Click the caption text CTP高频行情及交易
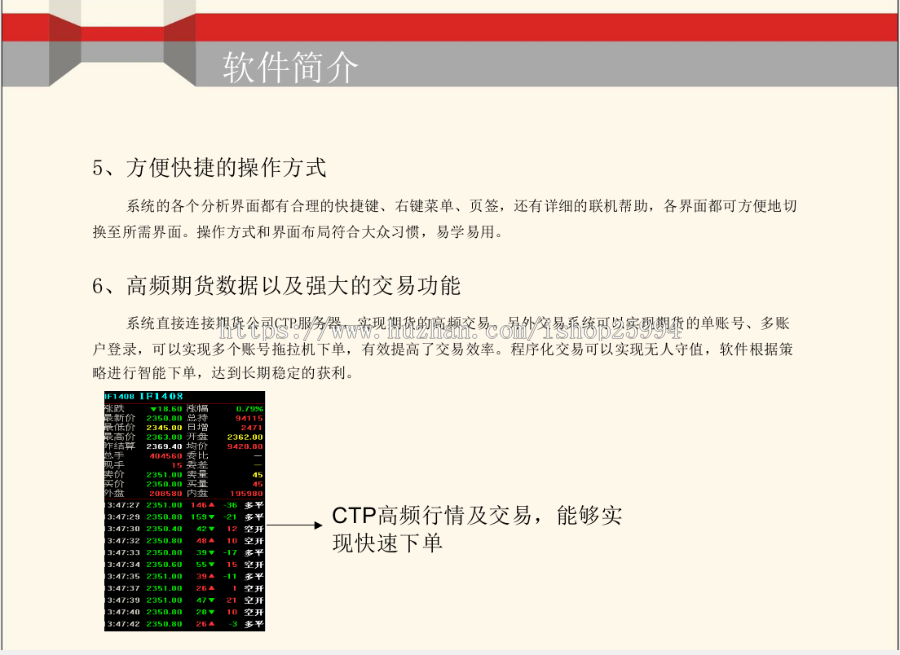Viewport: 900px width, 655px height. (x=432, y=515)
